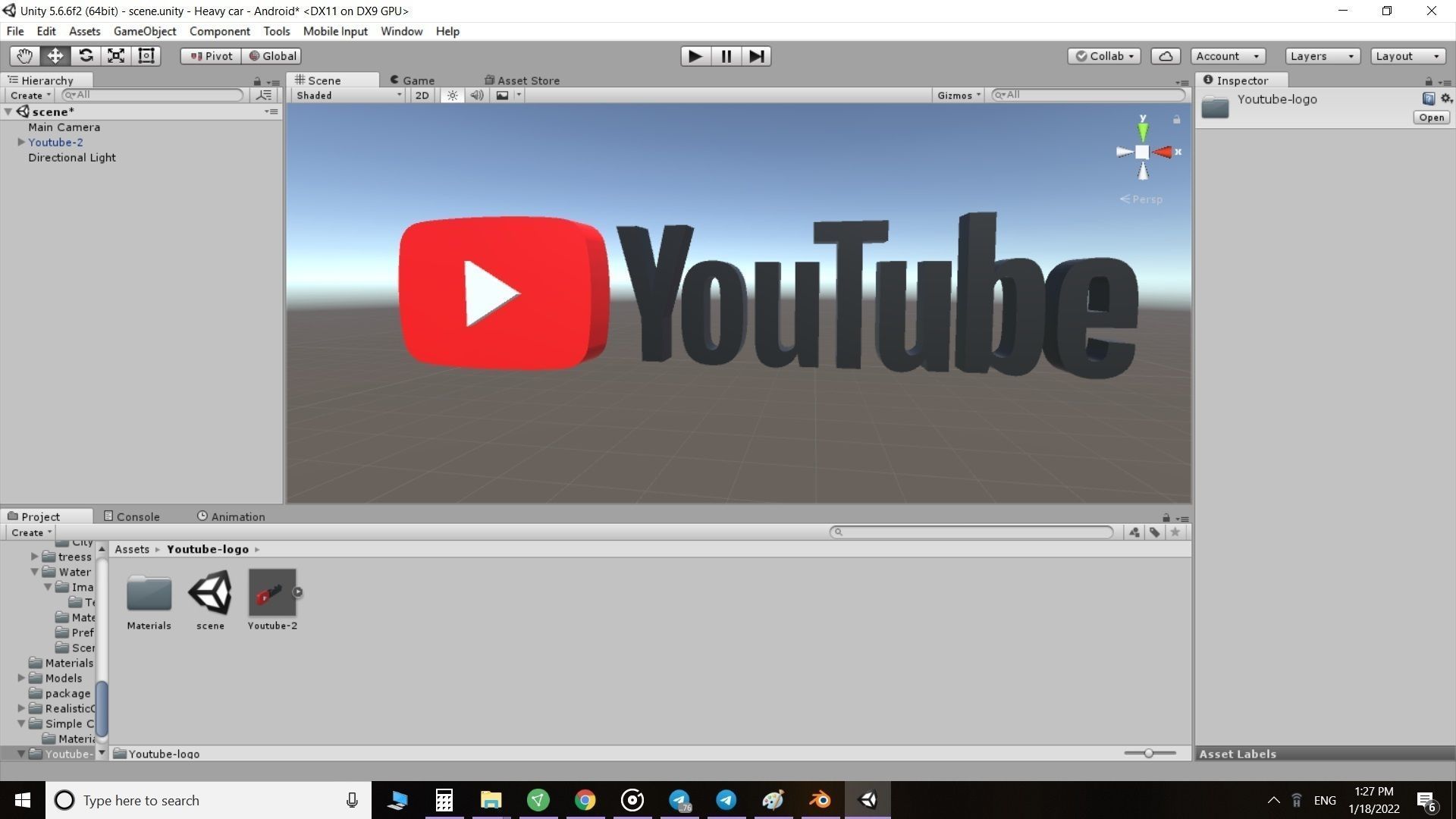Screen dimensions: 1456x819
Task: Open the Window menu
Action: 401,31
